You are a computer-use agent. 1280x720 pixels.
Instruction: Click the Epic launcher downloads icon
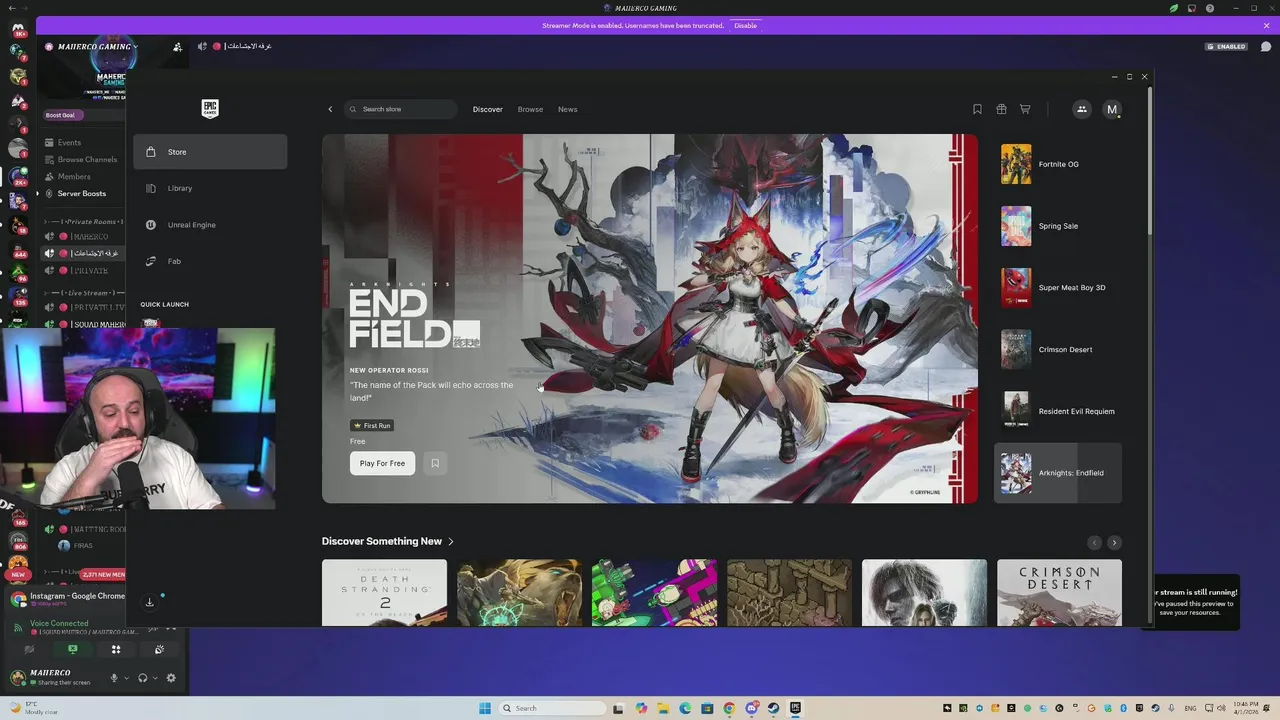150,602
